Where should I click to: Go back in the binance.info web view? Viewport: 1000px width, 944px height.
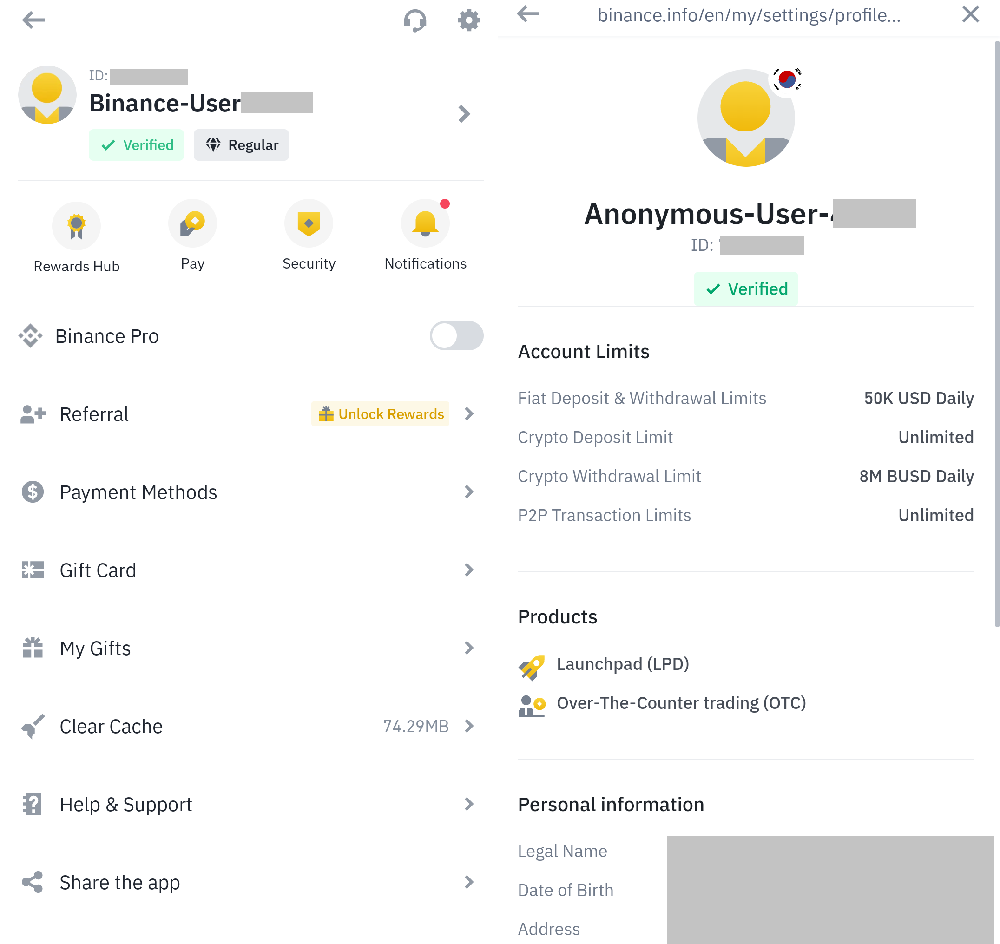[x=528, y=13]
